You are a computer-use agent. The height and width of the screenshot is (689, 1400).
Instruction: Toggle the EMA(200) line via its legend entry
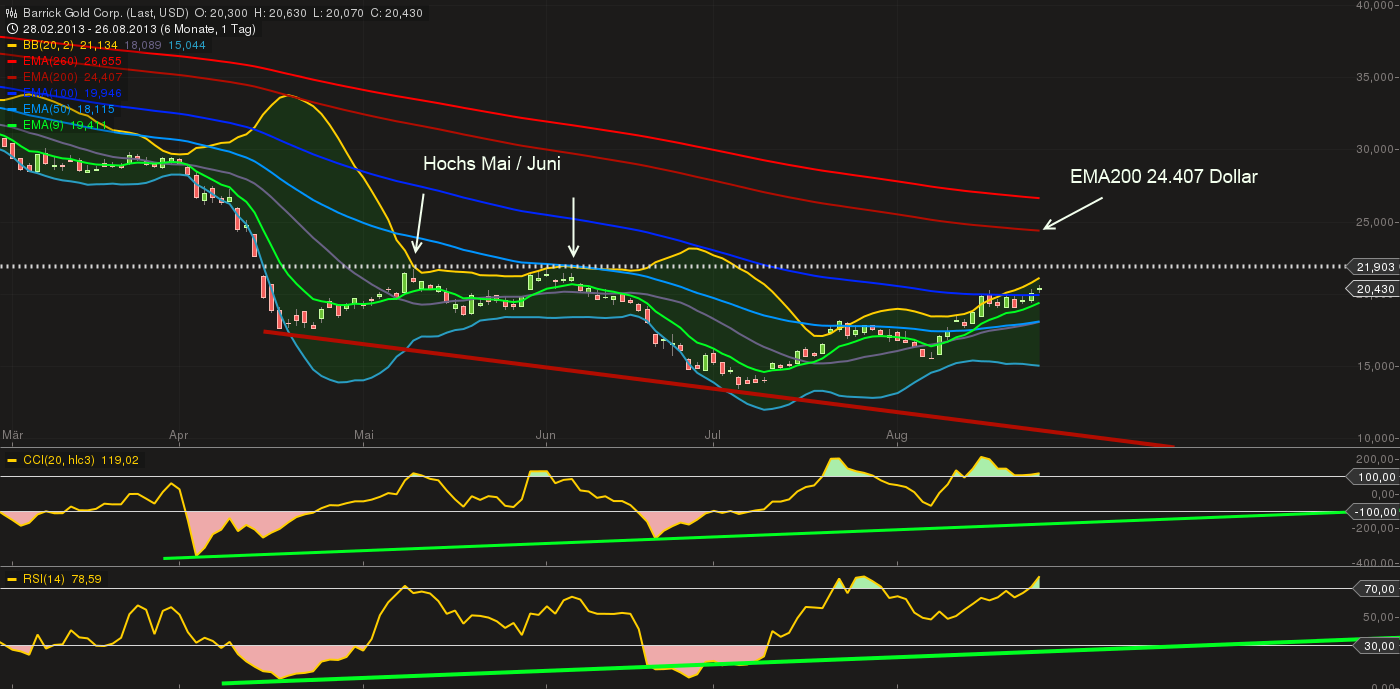pos(14,77)
